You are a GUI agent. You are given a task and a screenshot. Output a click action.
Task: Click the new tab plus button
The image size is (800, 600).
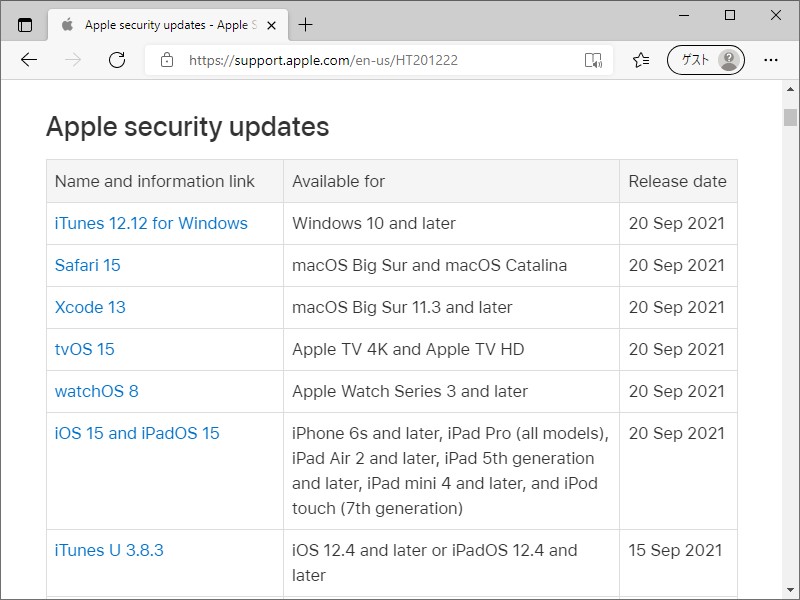tap(305, 25)
